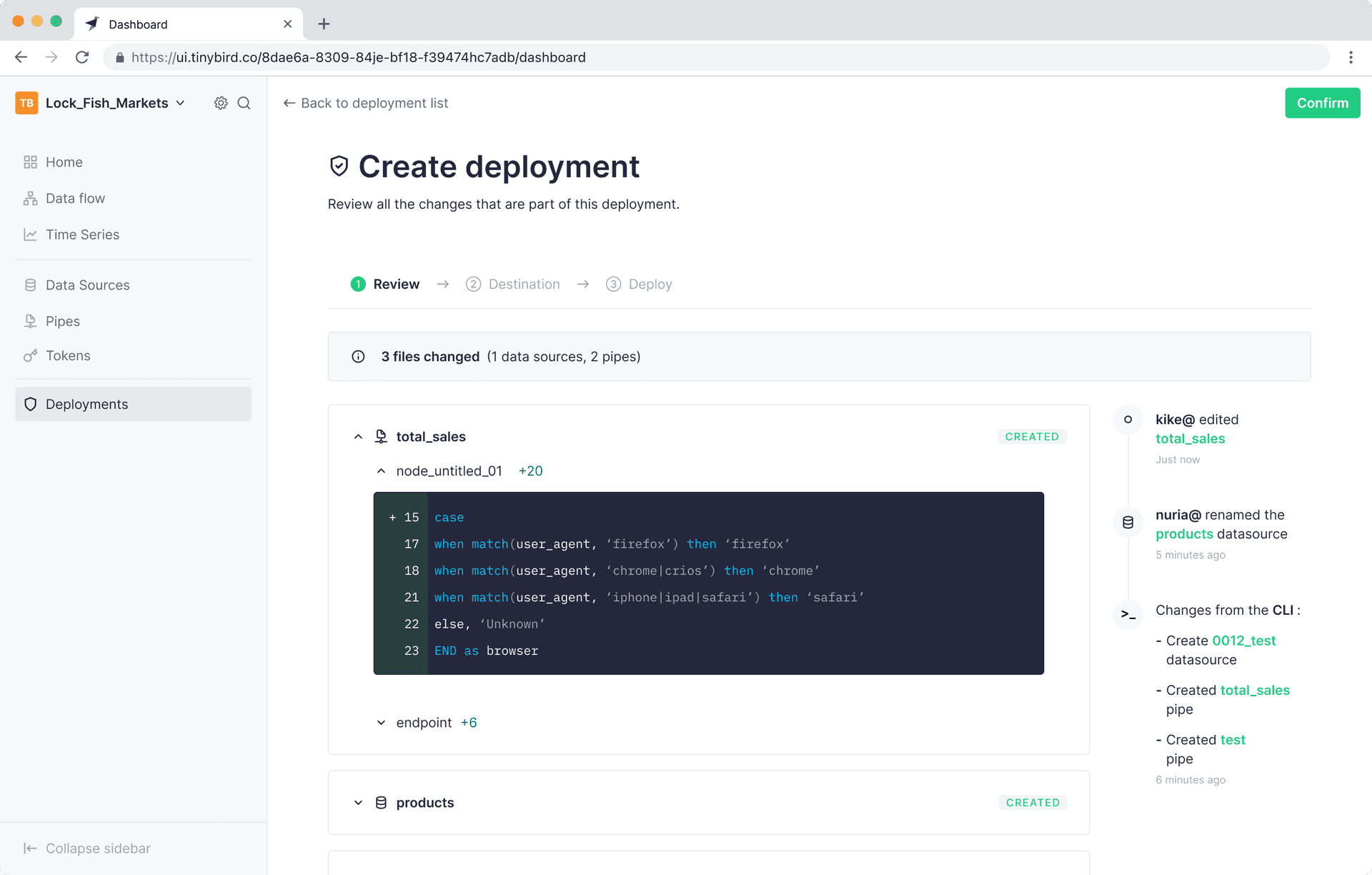Click the total_sales pipe icon

pos(381,437)
